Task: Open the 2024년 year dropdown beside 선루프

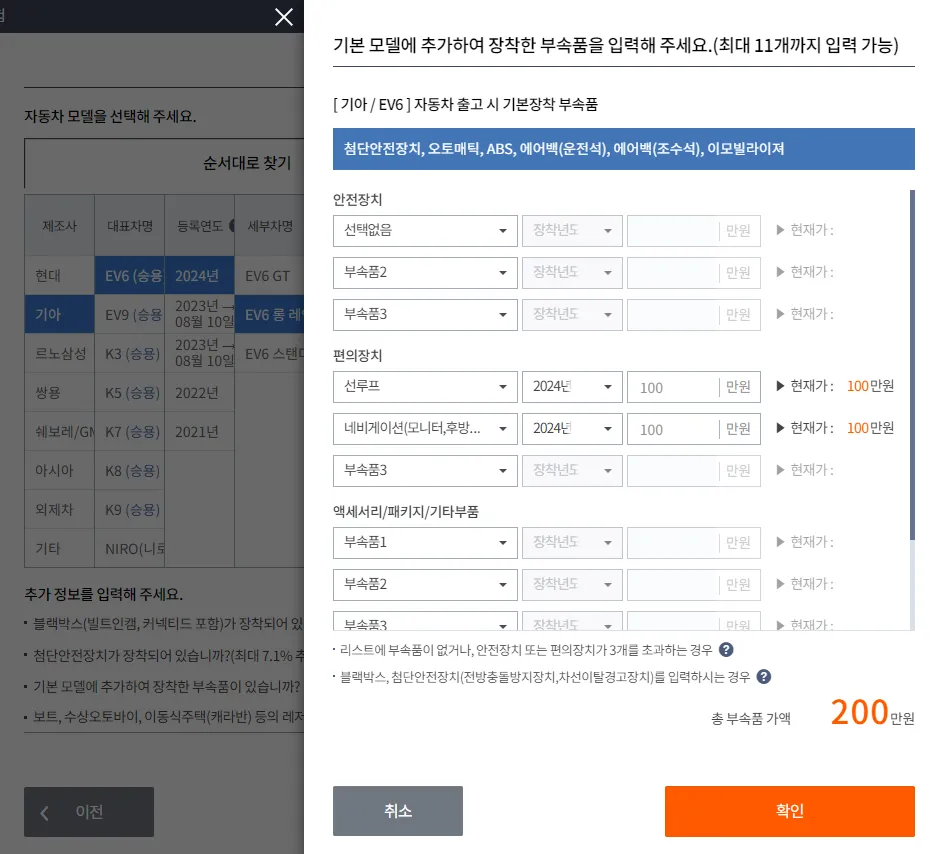Action: point(571,386)
